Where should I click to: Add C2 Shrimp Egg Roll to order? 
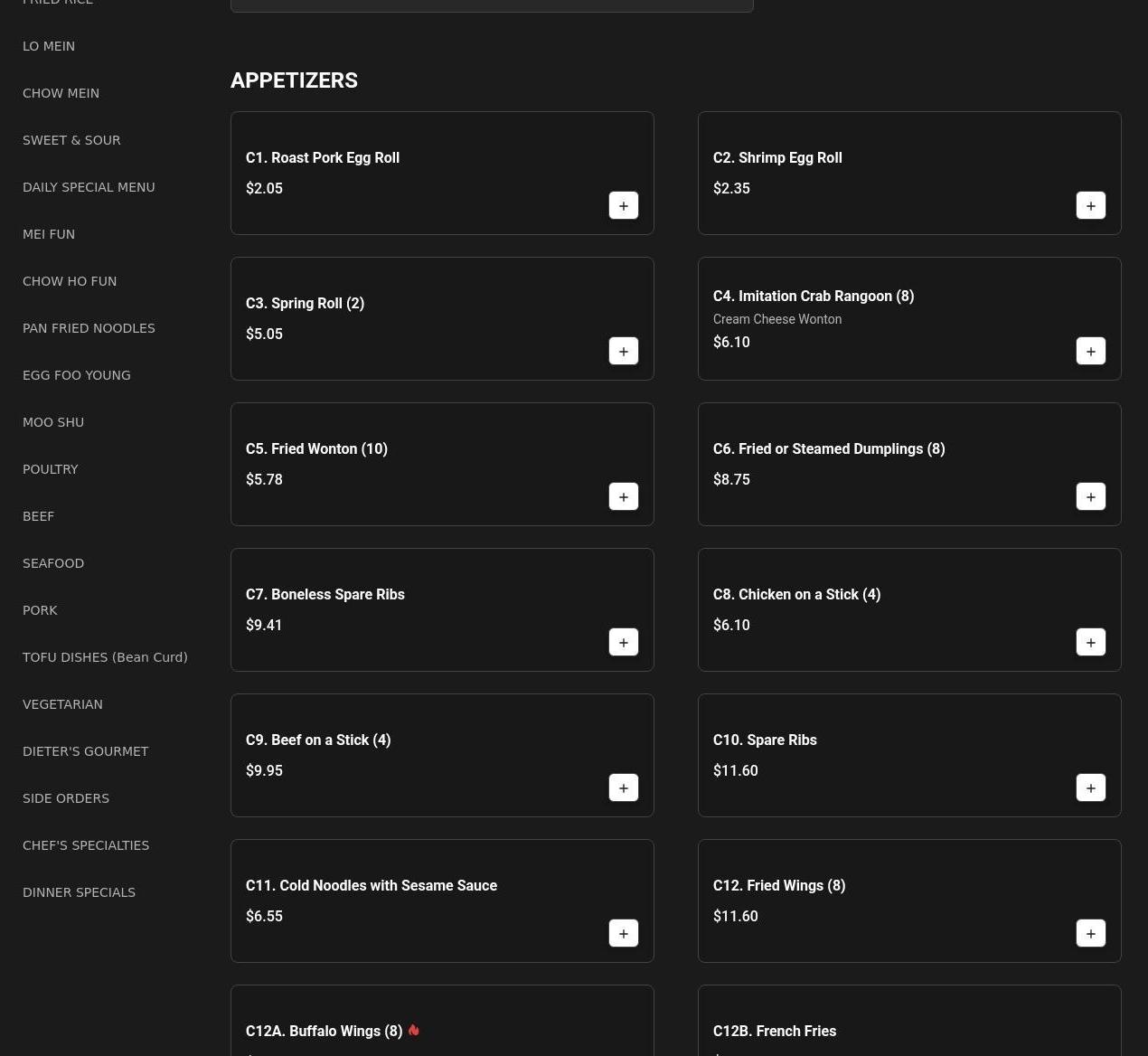1091,205
